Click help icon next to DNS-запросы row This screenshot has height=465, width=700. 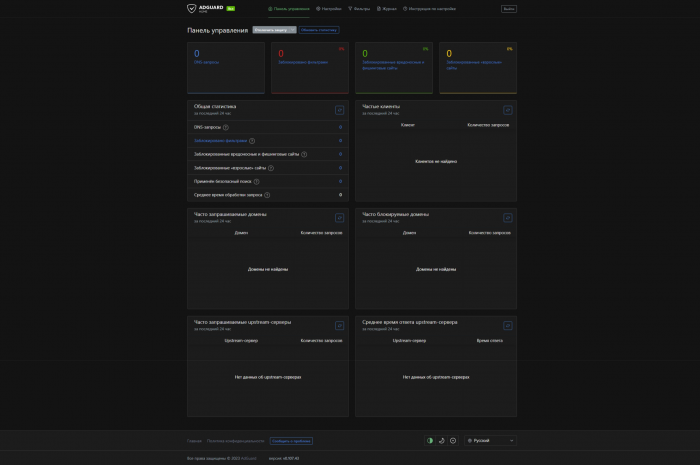pos(226,127)
